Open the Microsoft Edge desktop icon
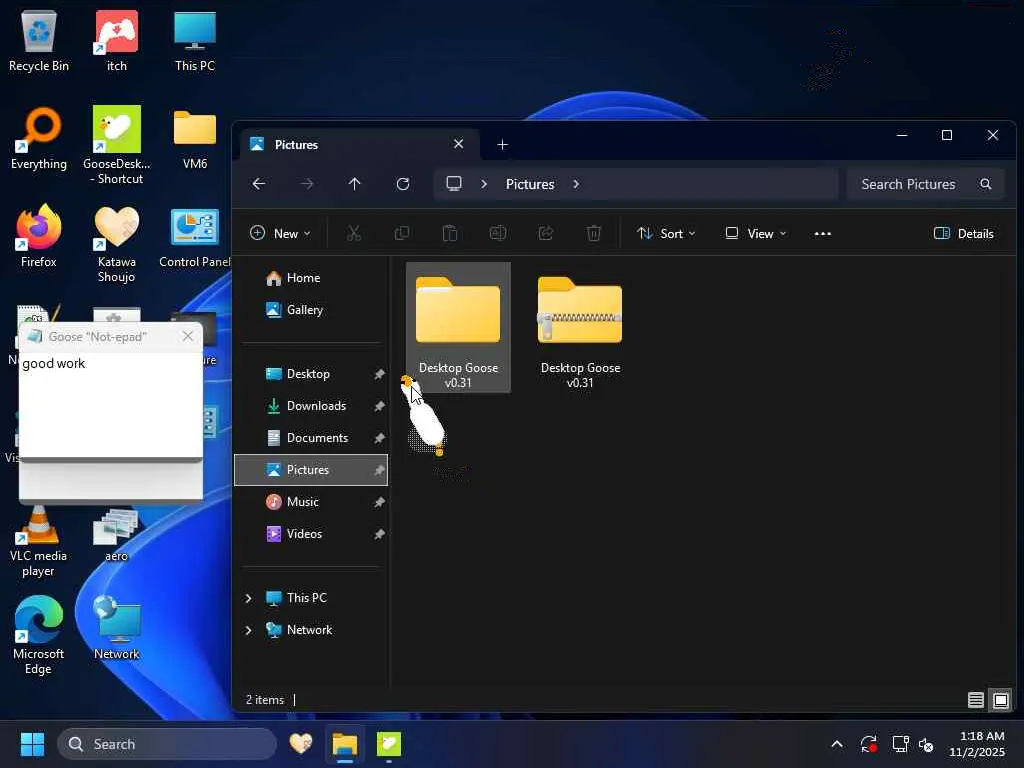The width and height of the screenshot is (1024, 768). [39, 635]
